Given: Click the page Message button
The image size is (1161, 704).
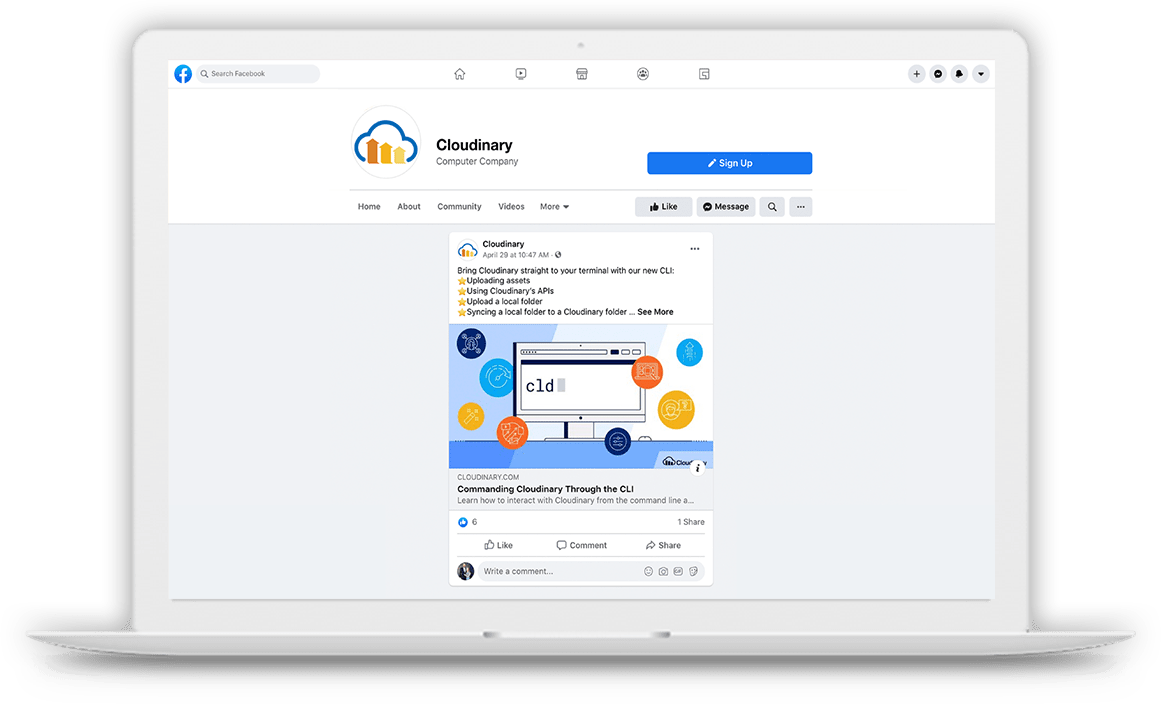Looking at the screenshot, I should click(726, 207).
